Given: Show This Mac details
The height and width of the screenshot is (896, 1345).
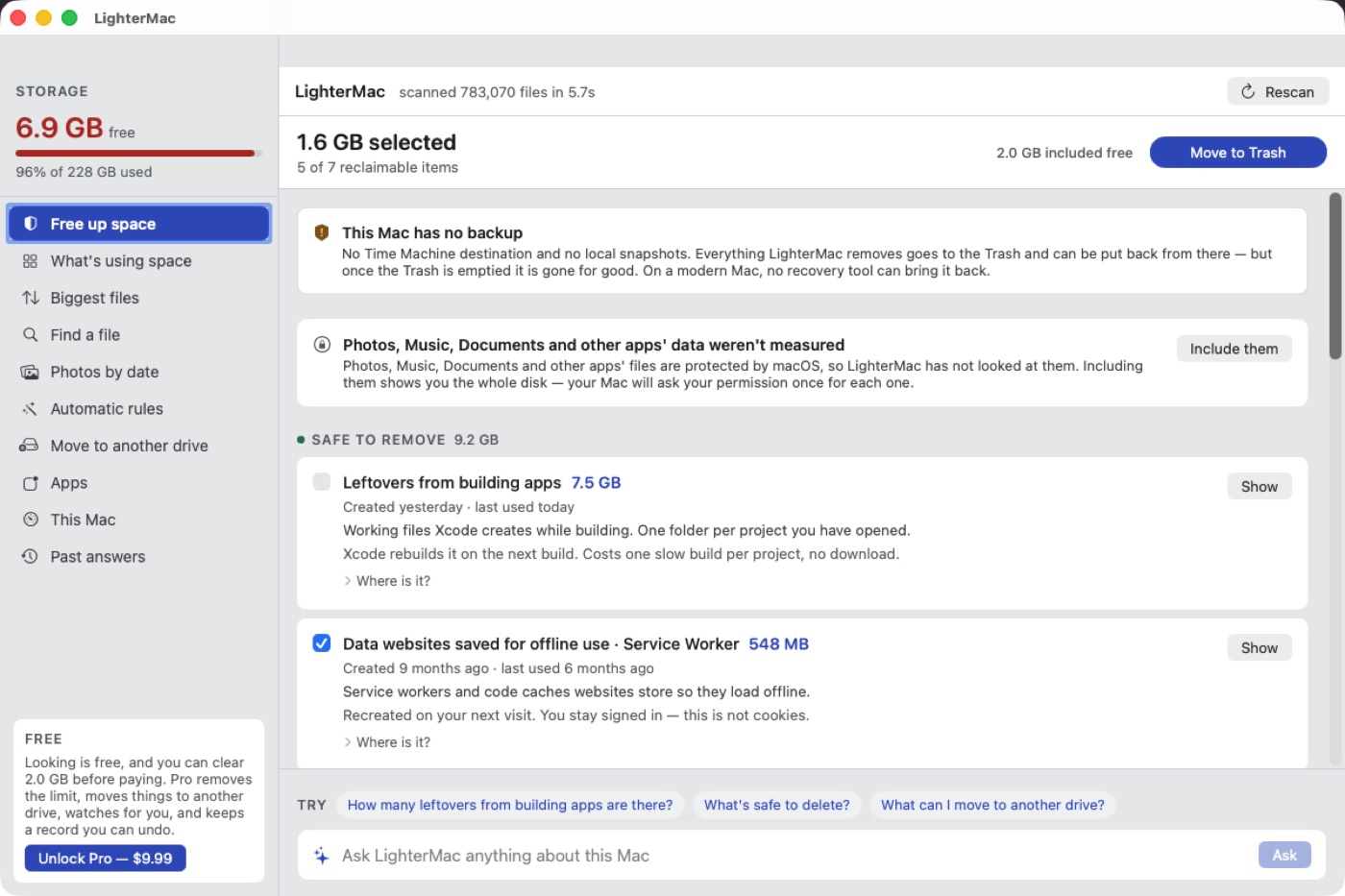Looking at the screenshot, I should click(139, 520).
